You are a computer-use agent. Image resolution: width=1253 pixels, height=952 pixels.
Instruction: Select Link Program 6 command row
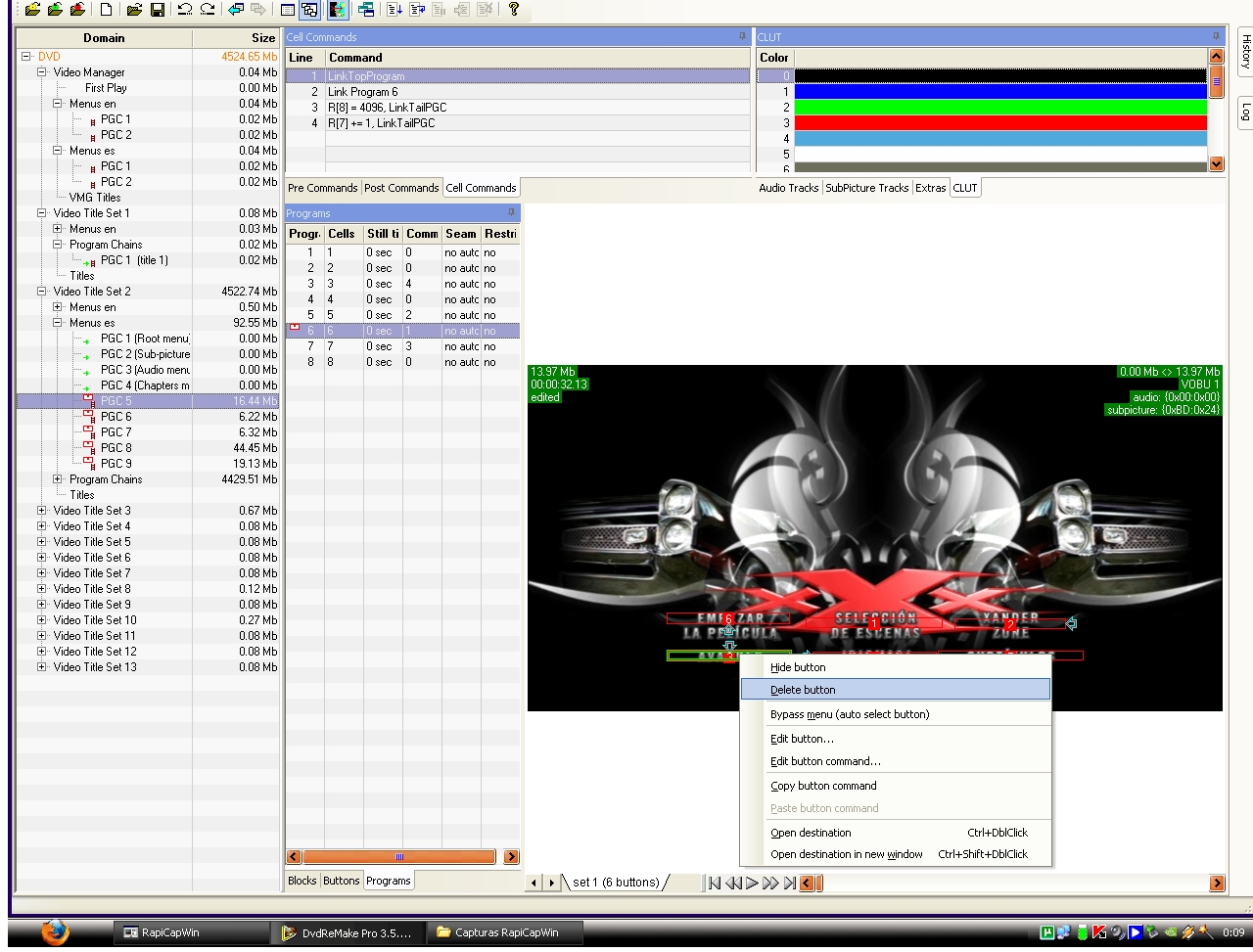pos(518,92)
